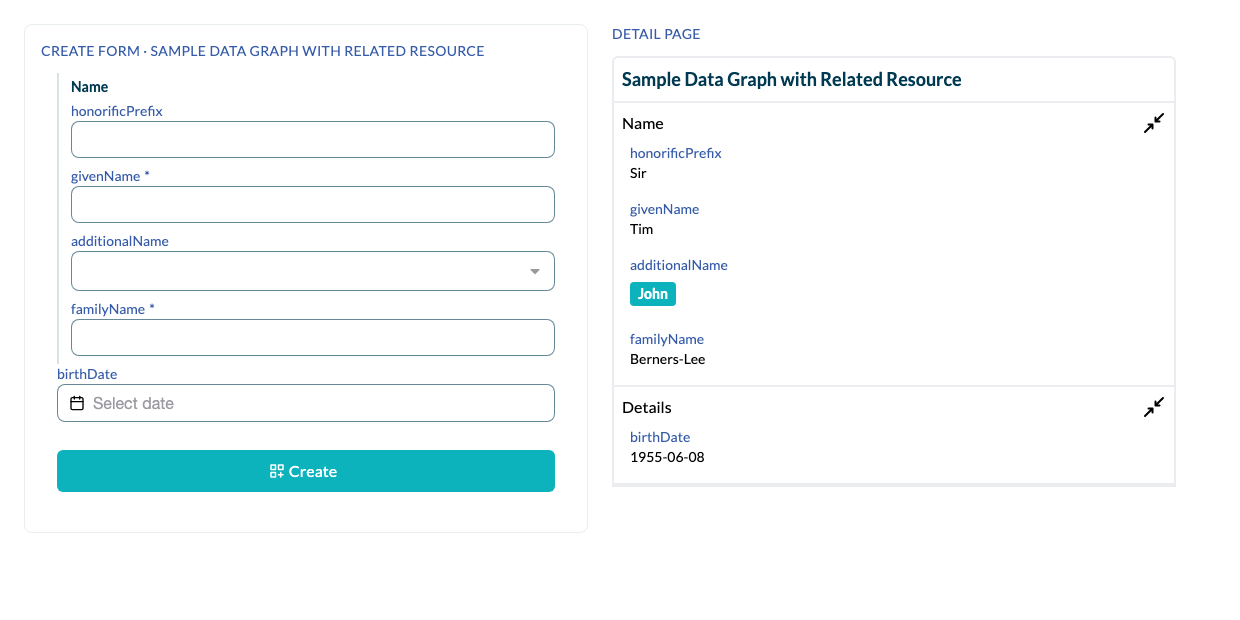The image size is (1240, 620).
Task: Open the birthDate Select date picker
Action: point(306,403)
